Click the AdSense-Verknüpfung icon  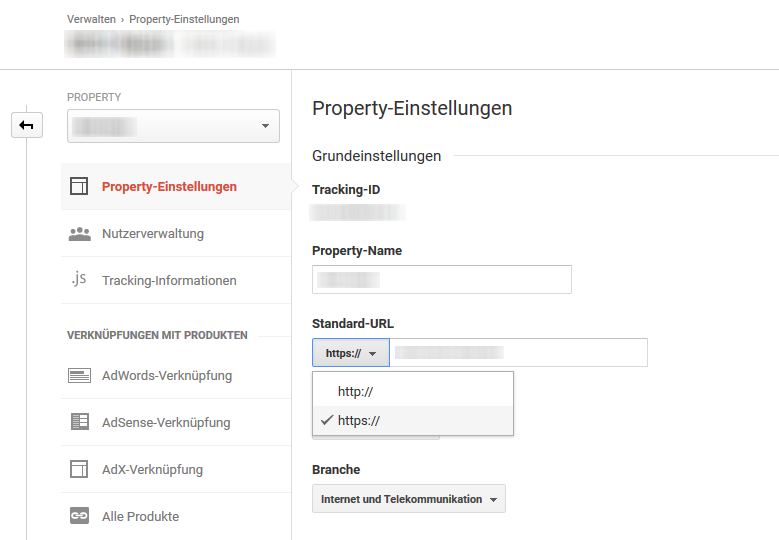pyautogui.click(x=79, y=422)
